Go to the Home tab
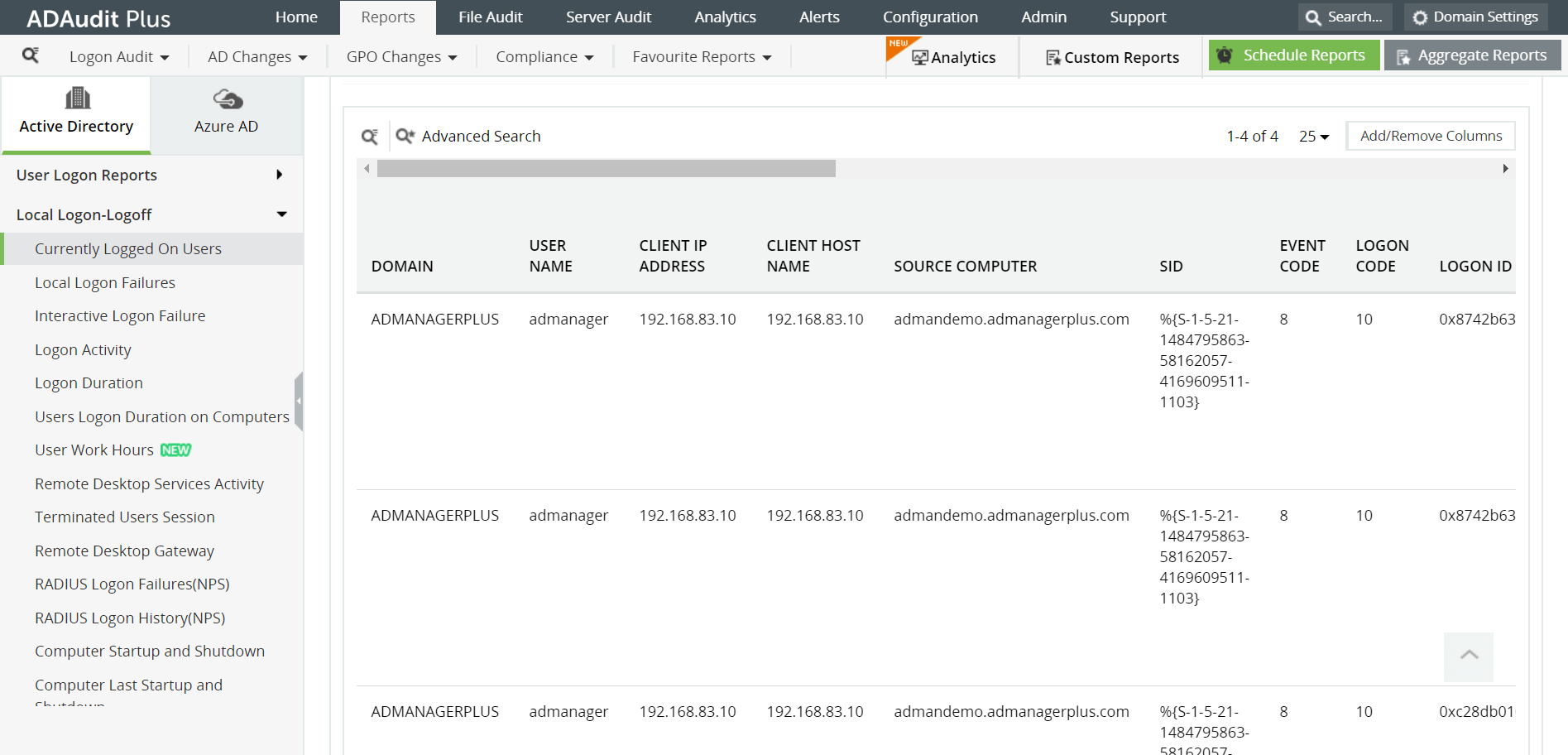This screenshot has height=755, width=1568. (296, 17)
